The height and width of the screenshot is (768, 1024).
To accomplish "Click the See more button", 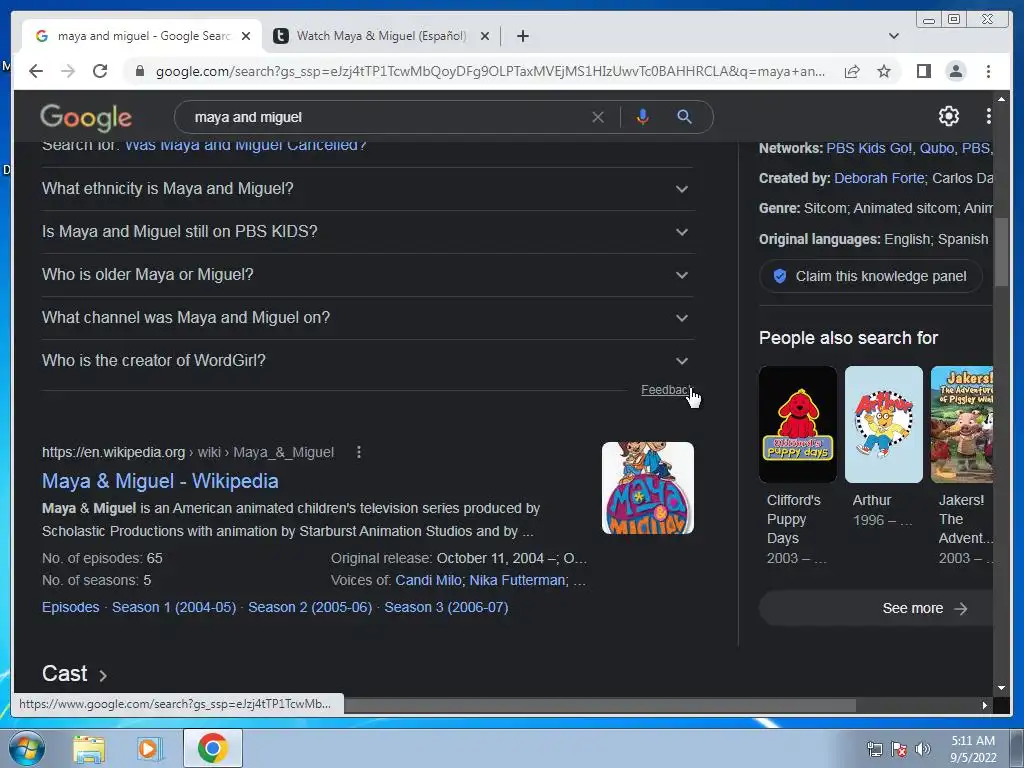I will click(x=876, y=608).
